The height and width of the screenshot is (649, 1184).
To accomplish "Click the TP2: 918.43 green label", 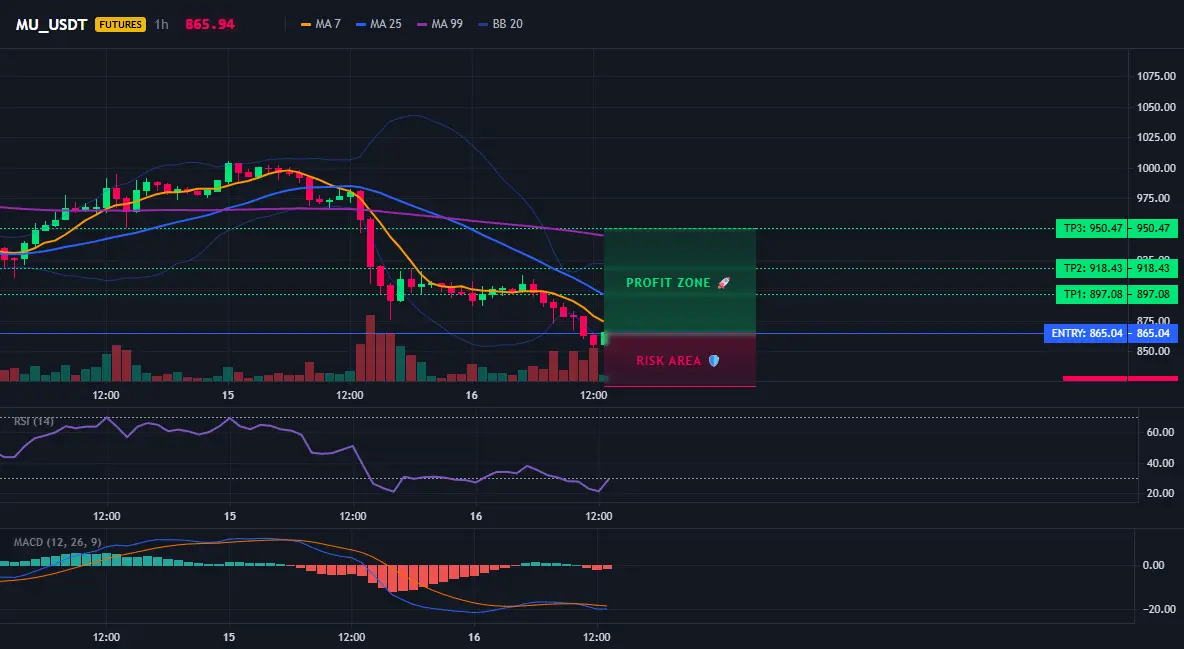I will [1091, 268].
